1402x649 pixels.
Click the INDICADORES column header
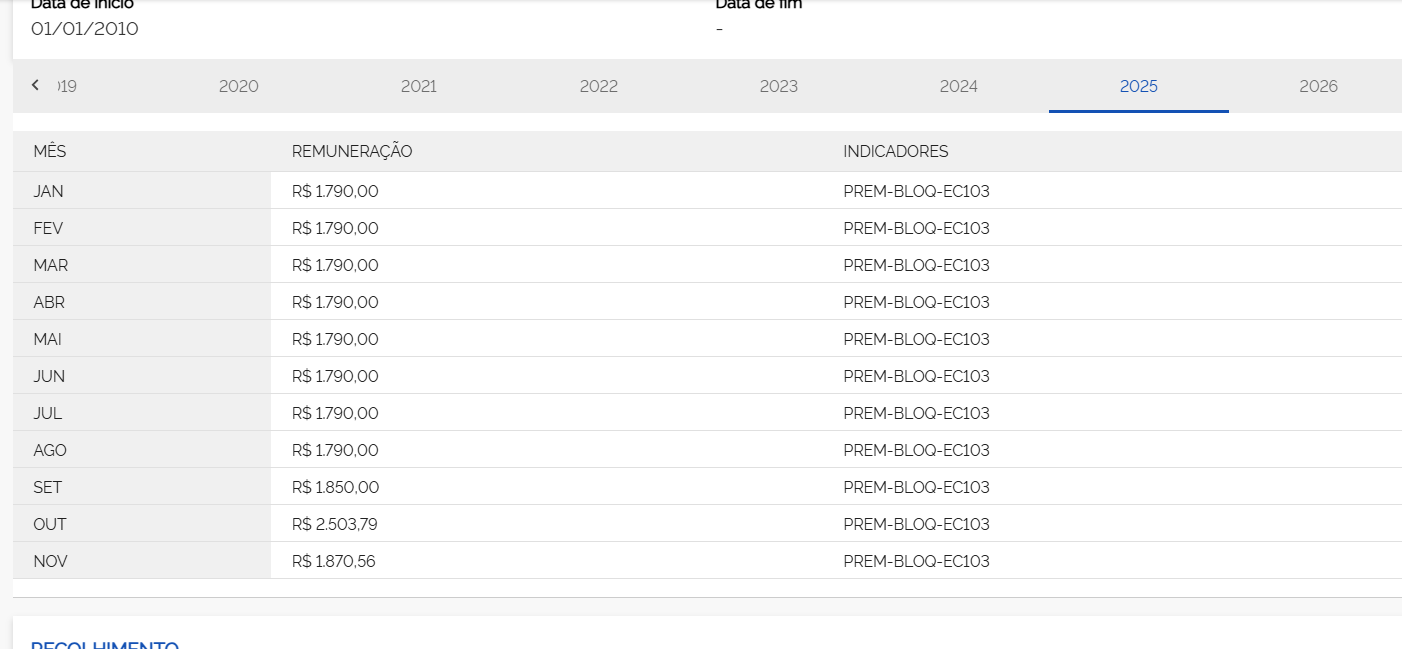coord(895,151)
